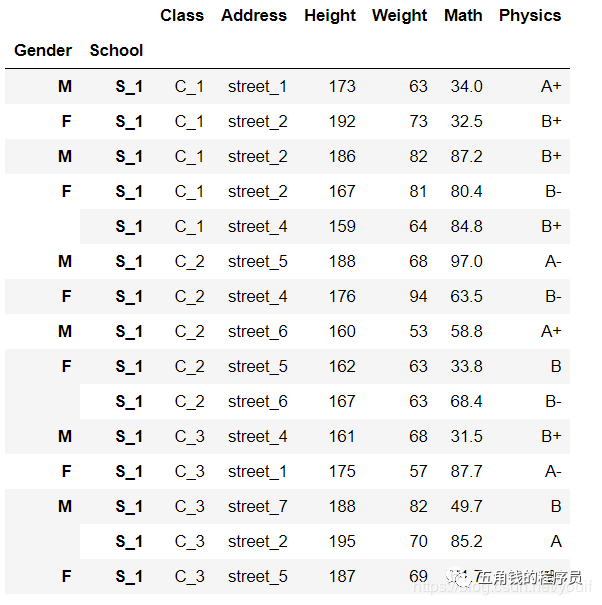Screen dimensions: 602x605
Task: Click the Gender index header
Action: 43,51
